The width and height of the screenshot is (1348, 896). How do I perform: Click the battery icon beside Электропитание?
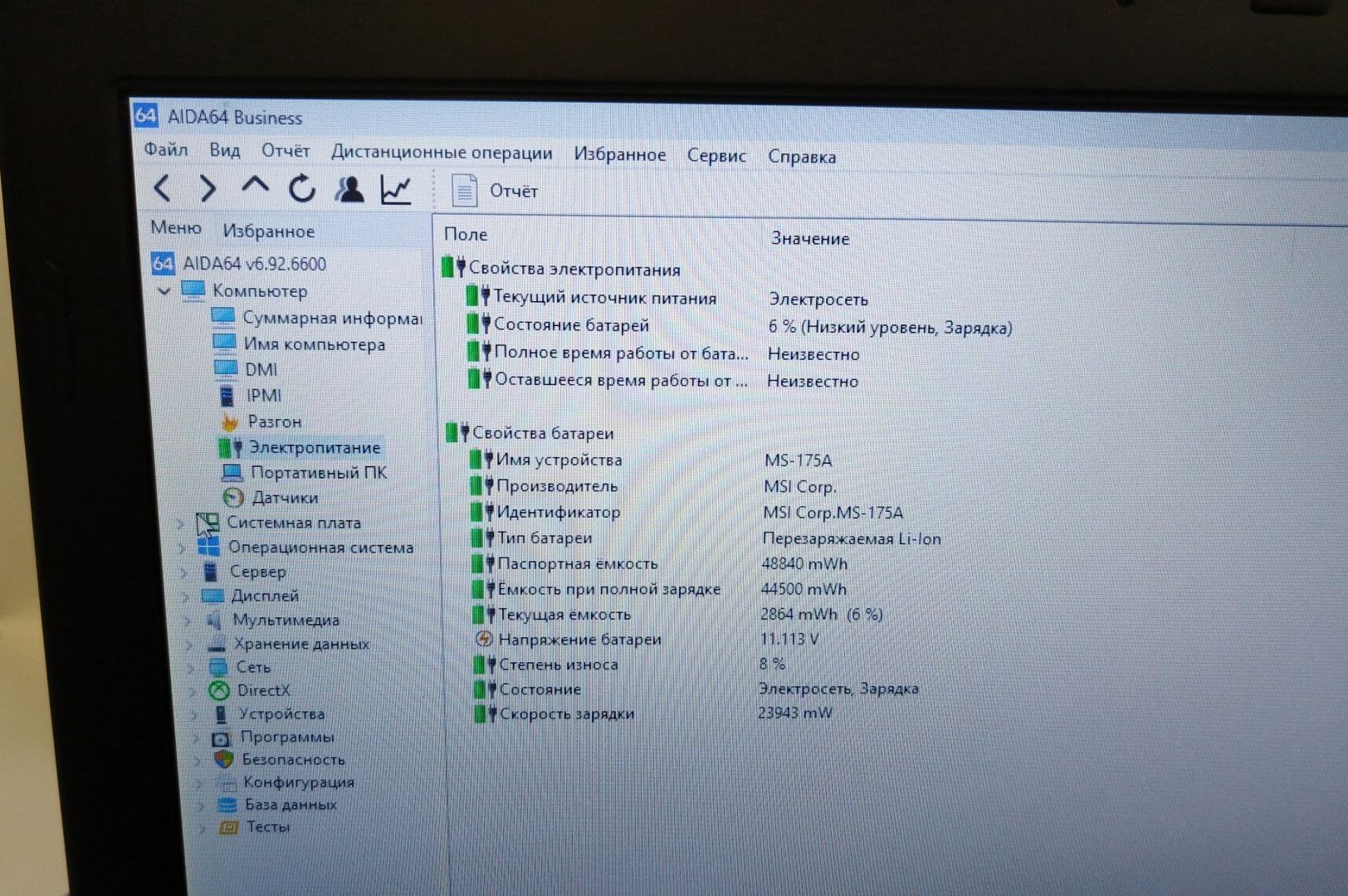pyautogui.click(x=230, y=448)
